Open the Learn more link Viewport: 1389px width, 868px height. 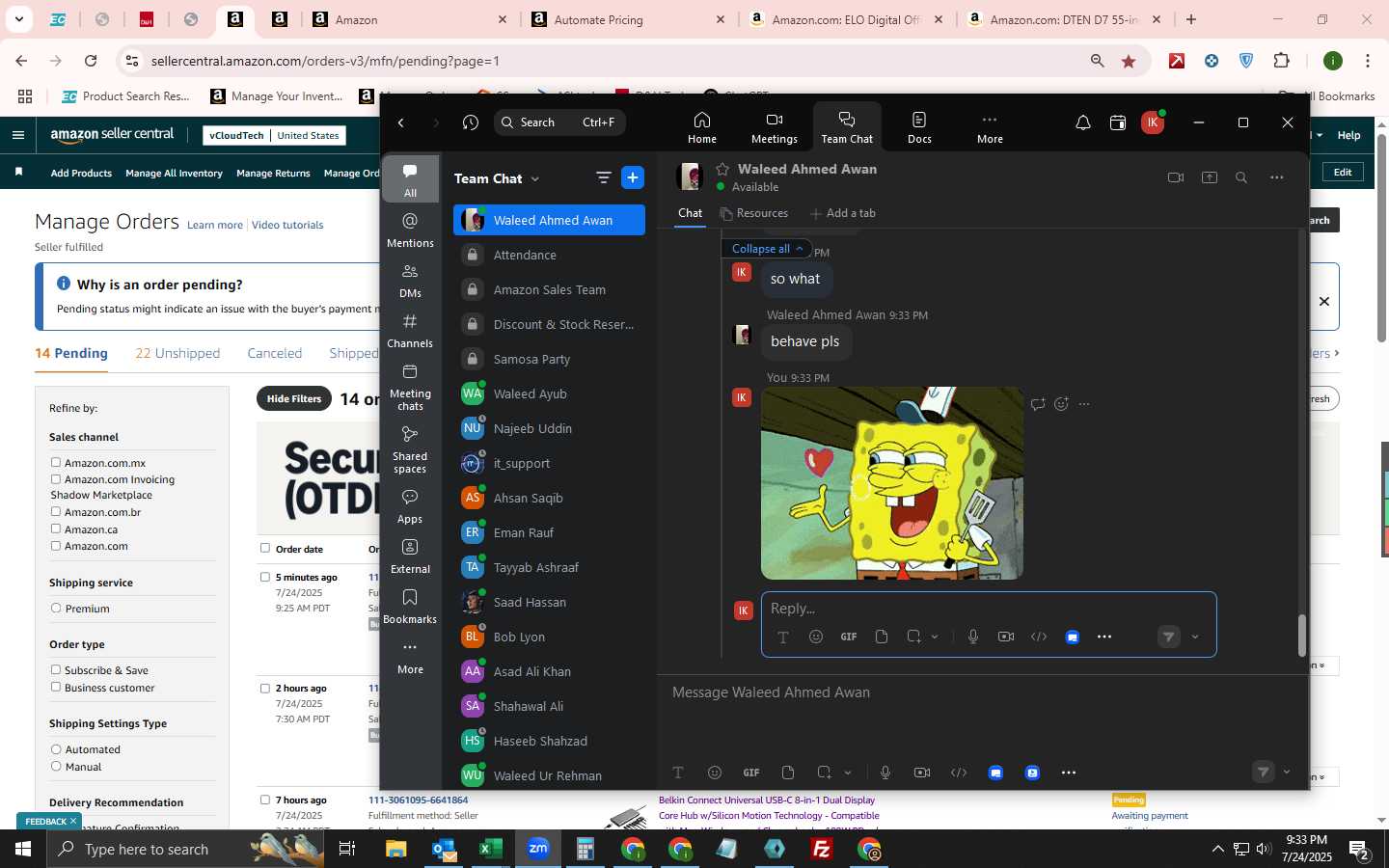coord(215,225)
